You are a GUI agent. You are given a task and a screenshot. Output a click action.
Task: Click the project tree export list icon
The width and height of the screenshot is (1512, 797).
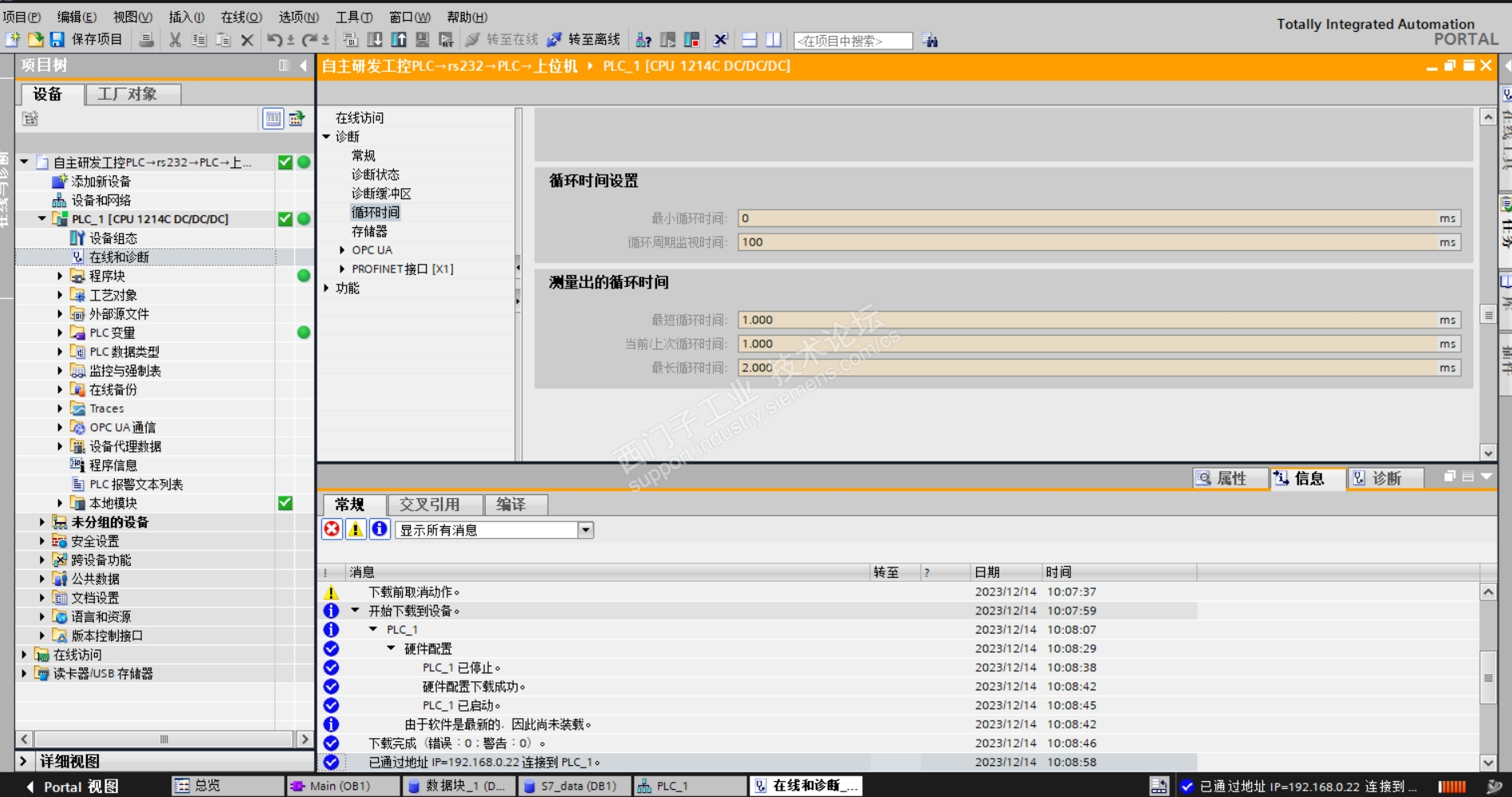[297, 119]
